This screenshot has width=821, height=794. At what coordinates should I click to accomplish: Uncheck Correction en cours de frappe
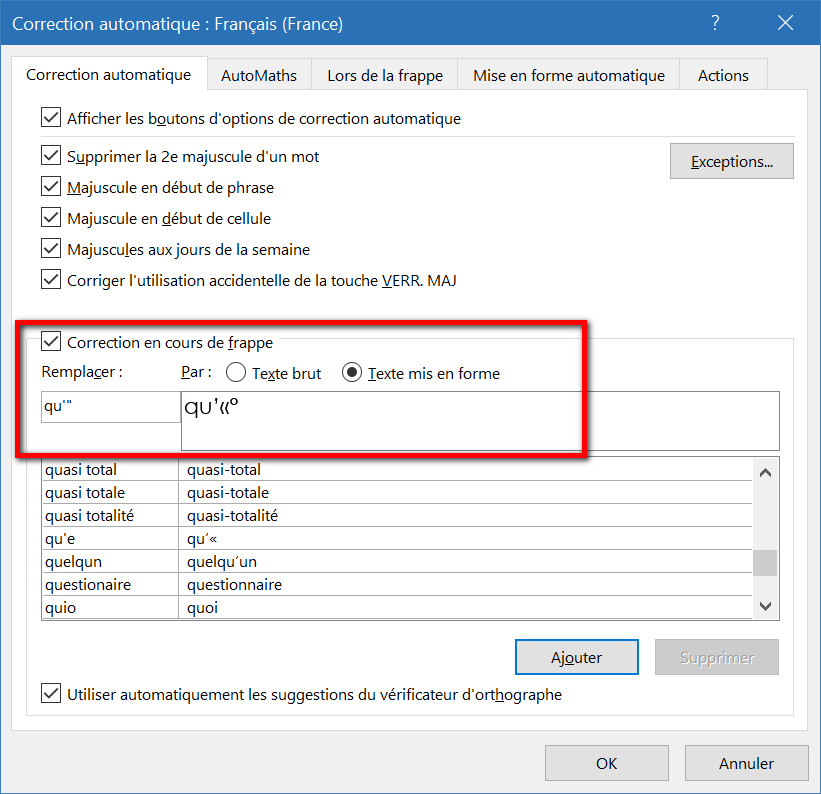[51, 342]
